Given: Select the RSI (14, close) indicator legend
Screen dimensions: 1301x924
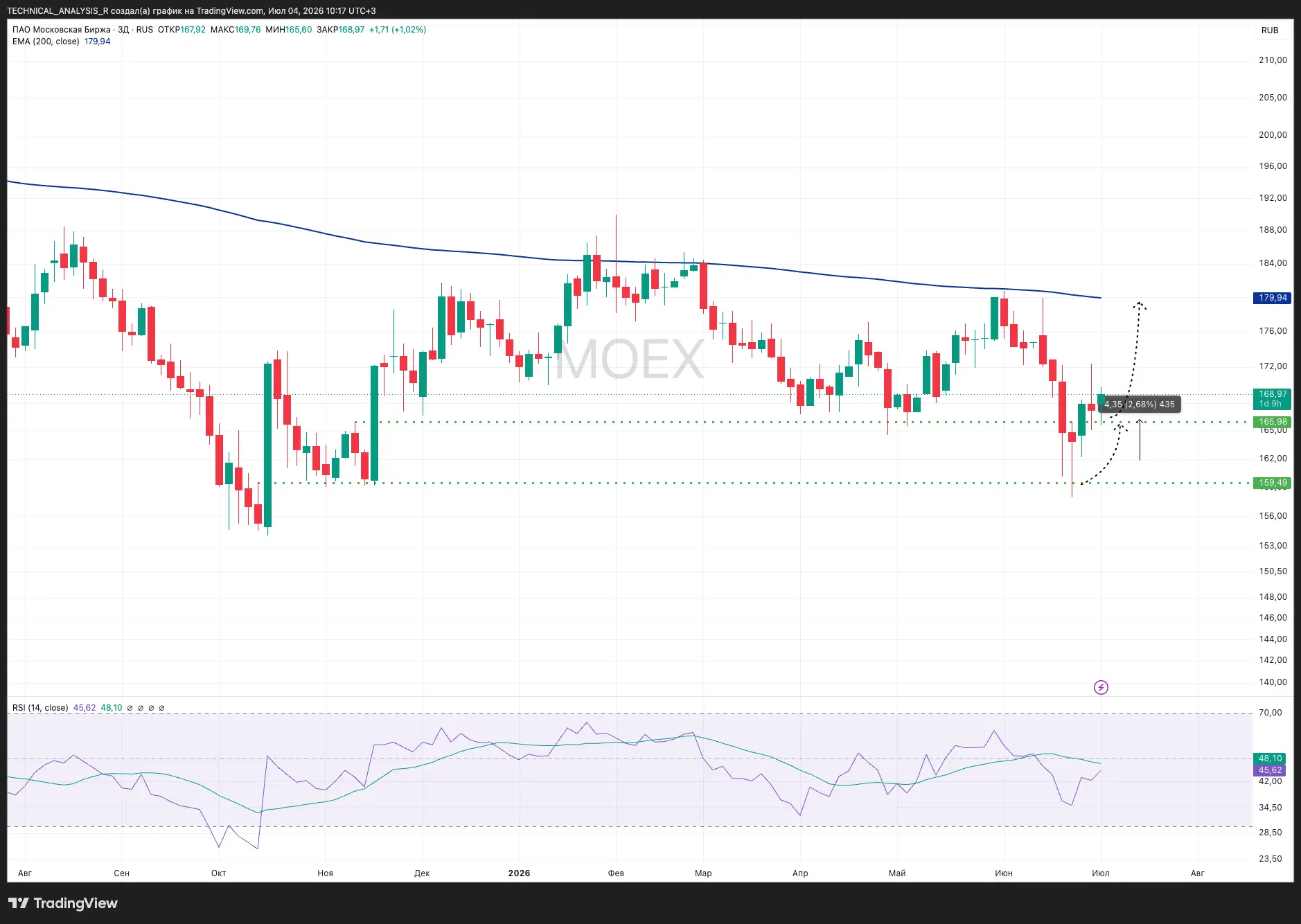Looking at the screenshot, I should pyautogui.click(x=40, y=708).
